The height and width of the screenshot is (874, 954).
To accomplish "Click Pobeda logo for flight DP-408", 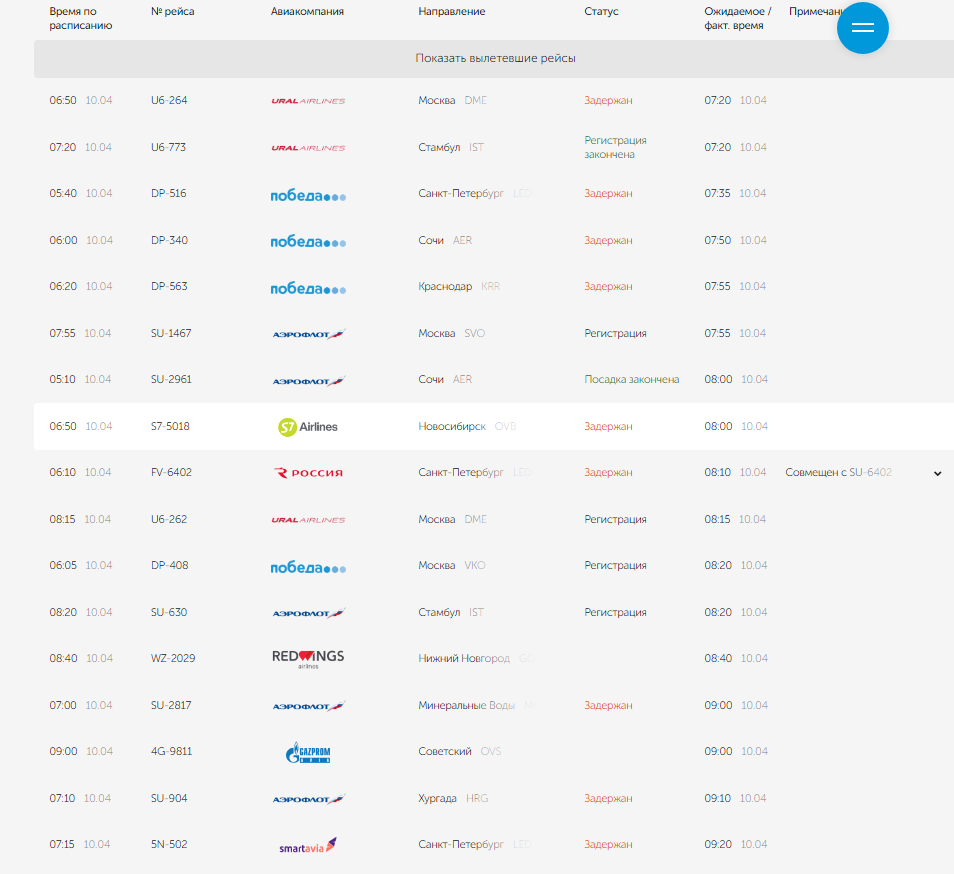I will point(308,567).
